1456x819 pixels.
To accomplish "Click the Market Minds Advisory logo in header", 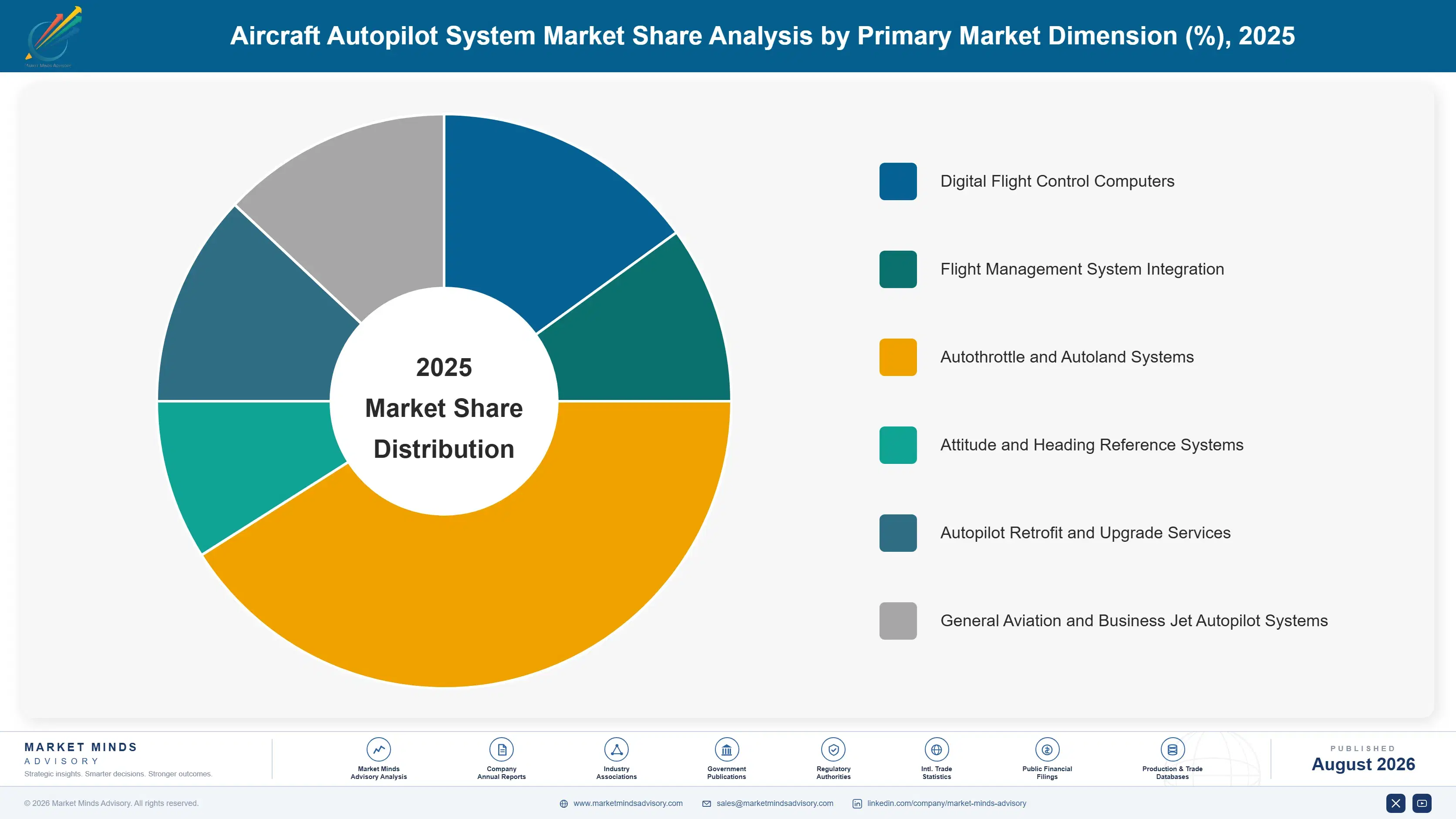I will coord(53,37).
